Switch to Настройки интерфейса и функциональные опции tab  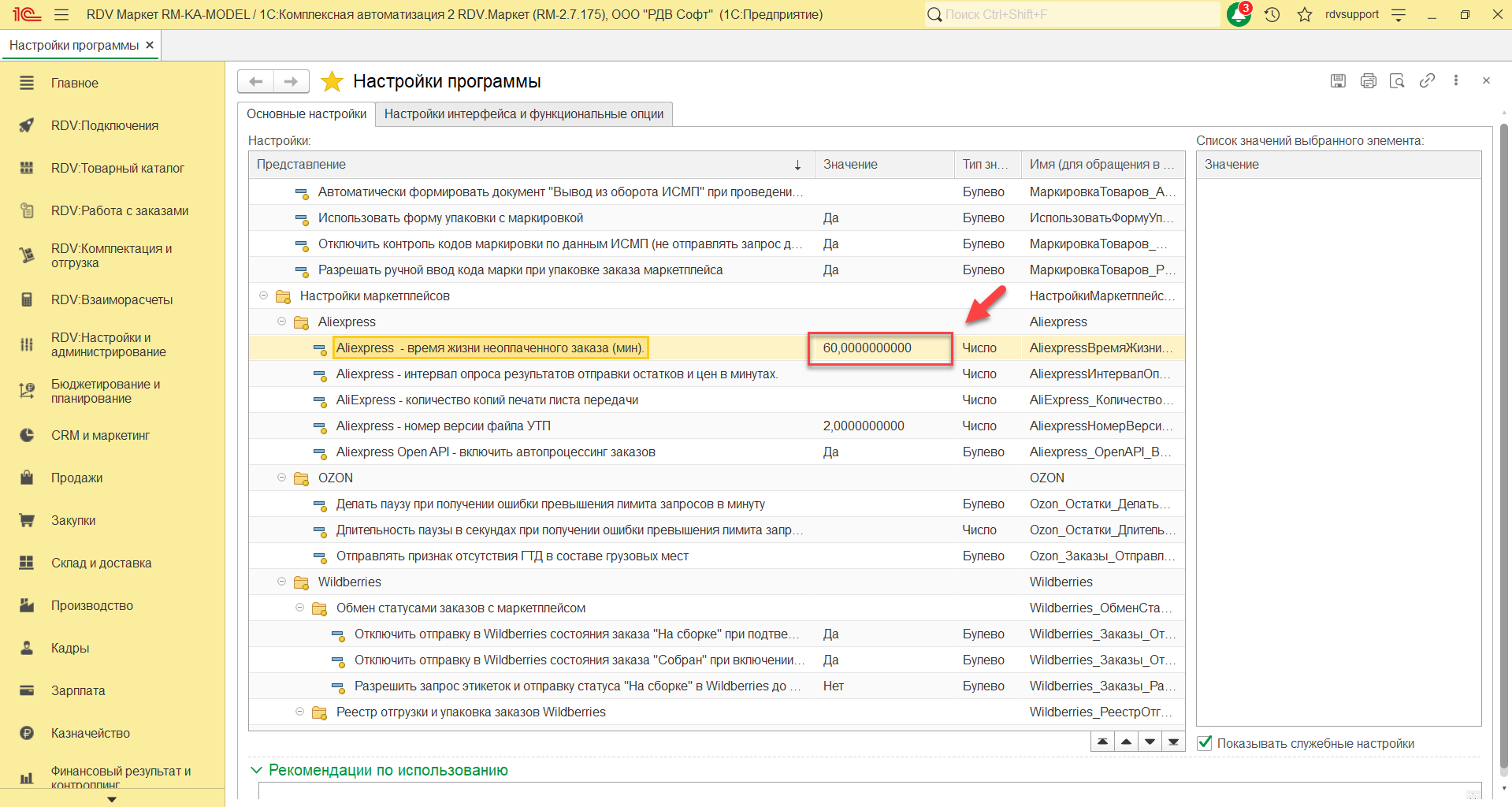point(523,113)
